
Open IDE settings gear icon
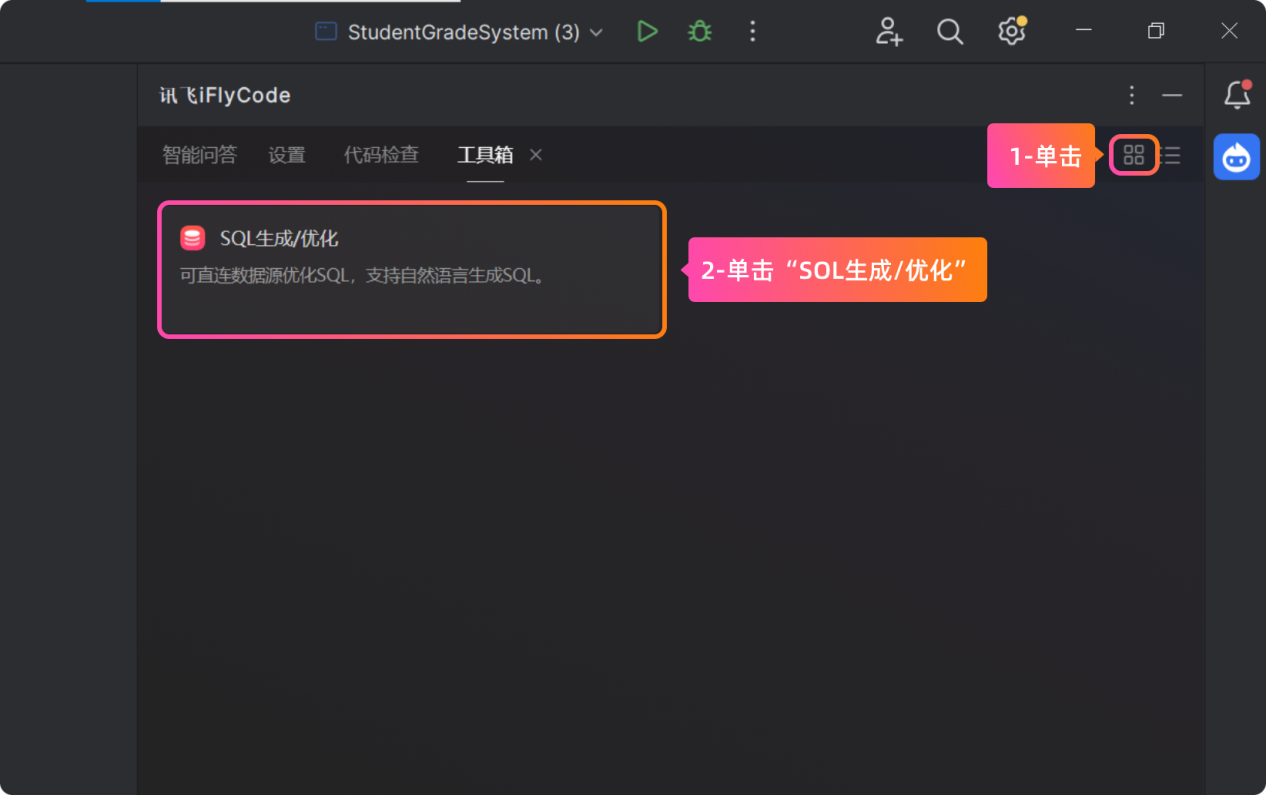coord(1012,31)
